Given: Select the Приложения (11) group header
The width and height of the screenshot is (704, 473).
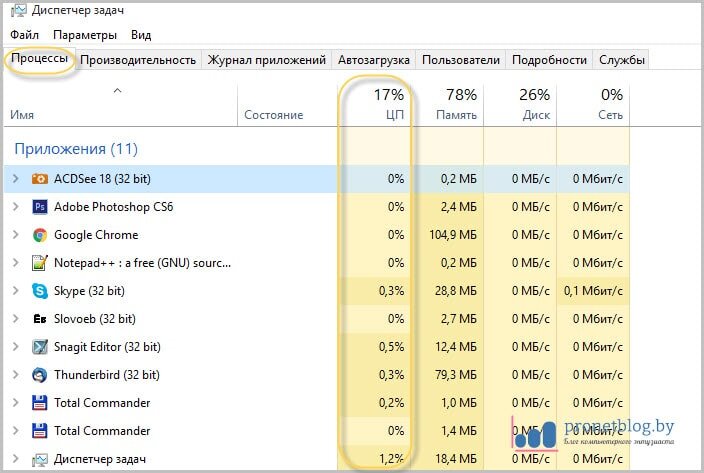Looking at the screenshot, I should pyautogui.click(x=76, y=149).
